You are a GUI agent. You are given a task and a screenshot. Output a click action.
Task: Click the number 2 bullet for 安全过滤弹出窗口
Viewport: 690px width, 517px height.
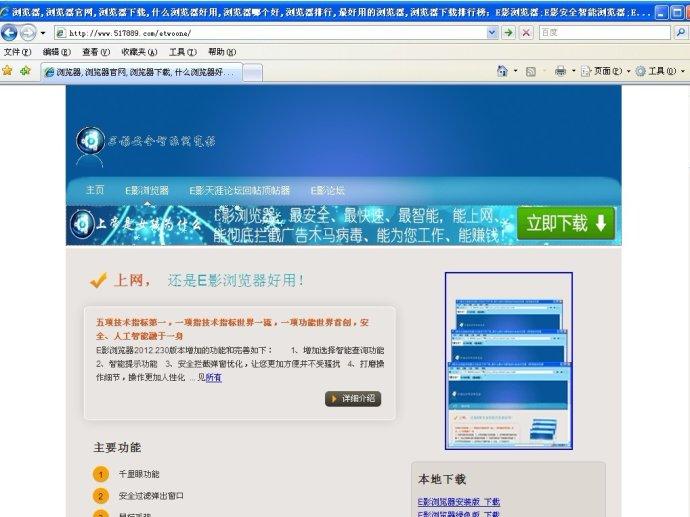point(100,496)
